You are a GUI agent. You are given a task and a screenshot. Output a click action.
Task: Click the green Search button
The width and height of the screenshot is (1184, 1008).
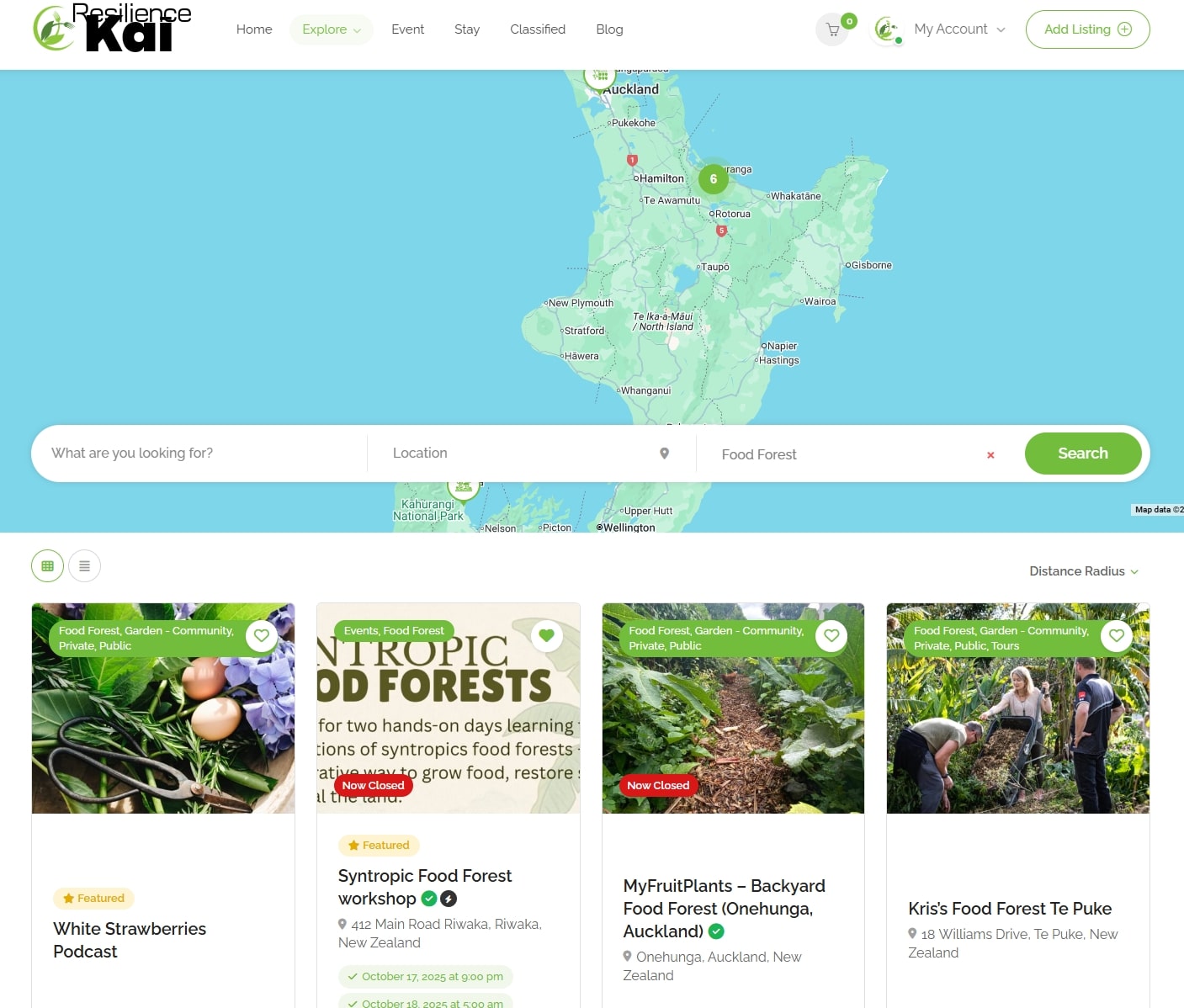1083,454
